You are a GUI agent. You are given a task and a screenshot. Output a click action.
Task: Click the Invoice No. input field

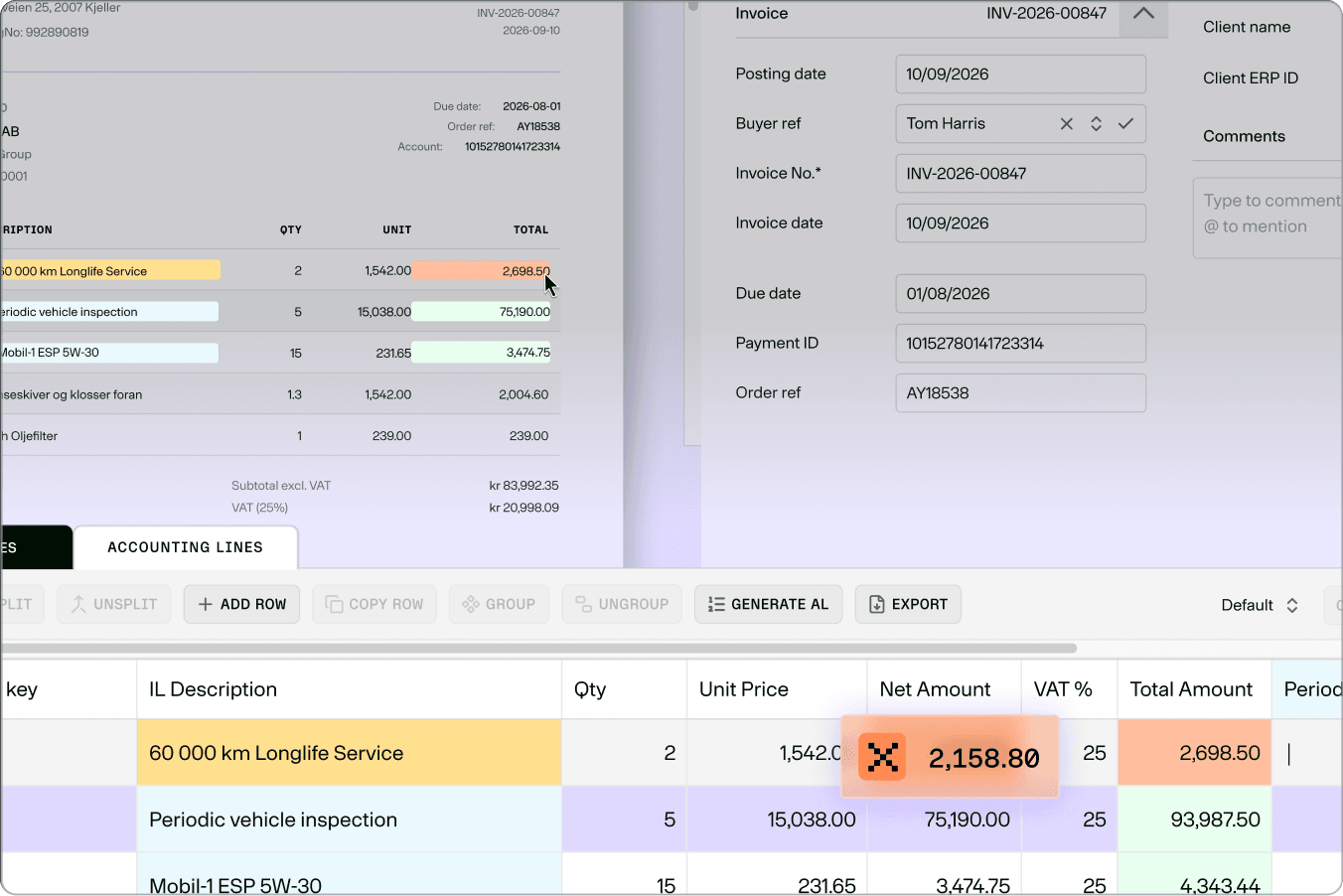[x=1020, y=174]
